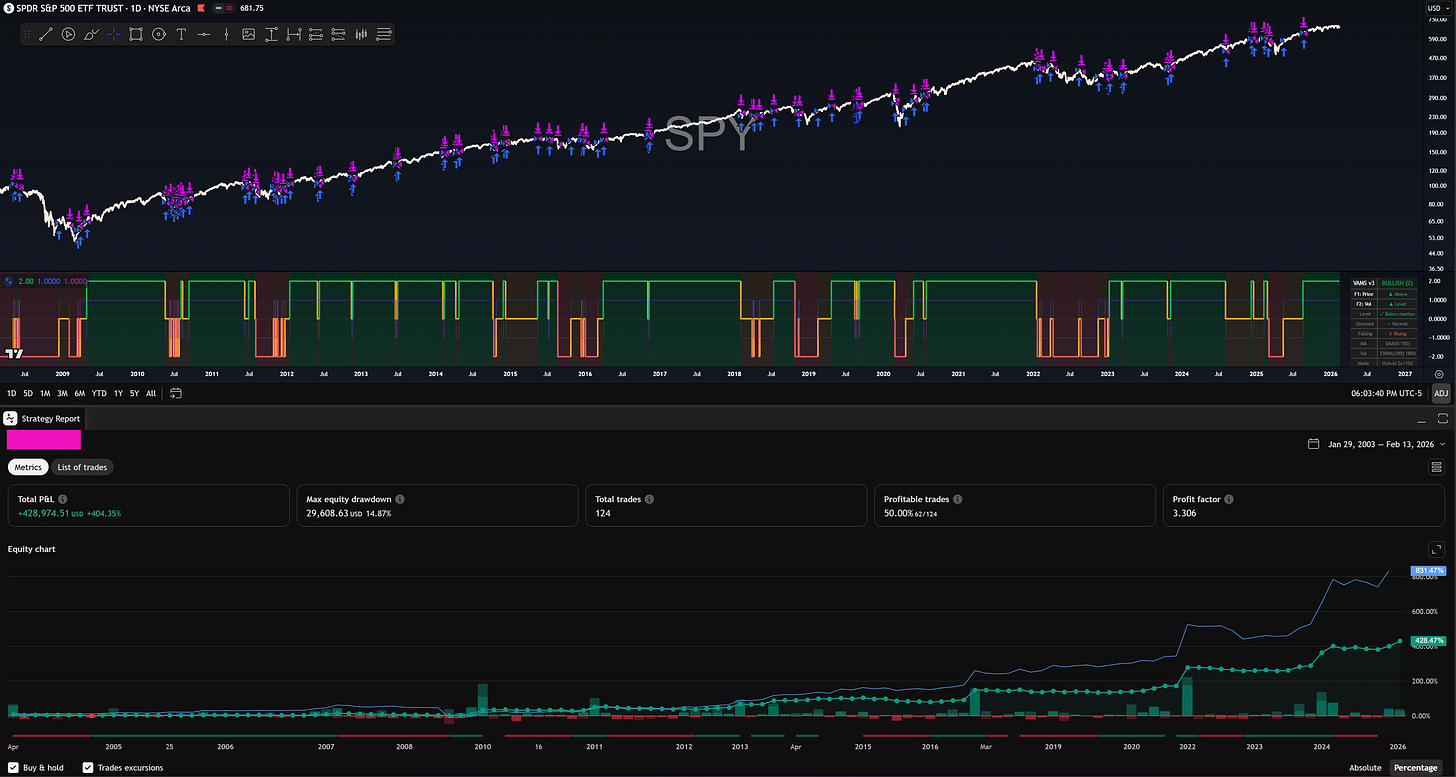Open the Strategy Report panel tab

43,419
